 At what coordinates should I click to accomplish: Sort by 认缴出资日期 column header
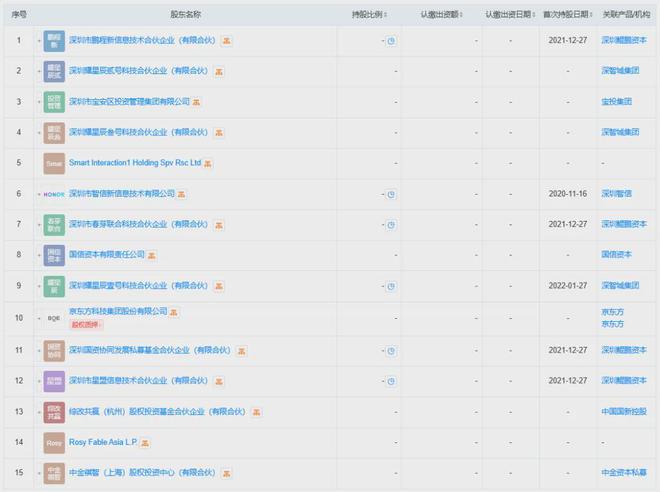510,15
